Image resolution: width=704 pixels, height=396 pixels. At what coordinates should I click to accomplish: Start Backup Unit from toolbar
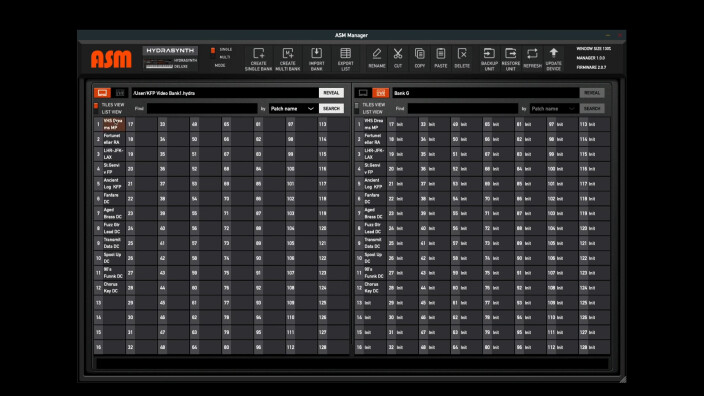coord(489,59)
